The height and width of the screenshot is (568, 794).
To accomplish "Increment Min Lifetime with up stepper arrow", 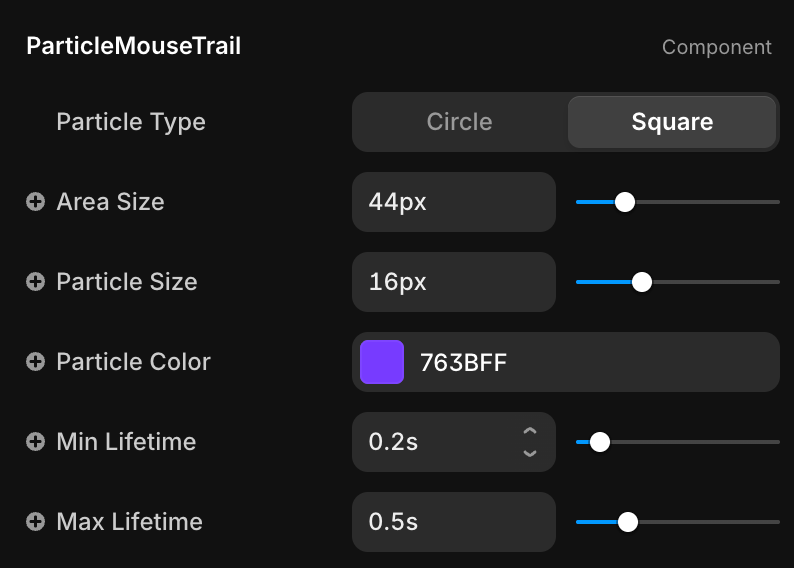I will click(x=530, y=431).
